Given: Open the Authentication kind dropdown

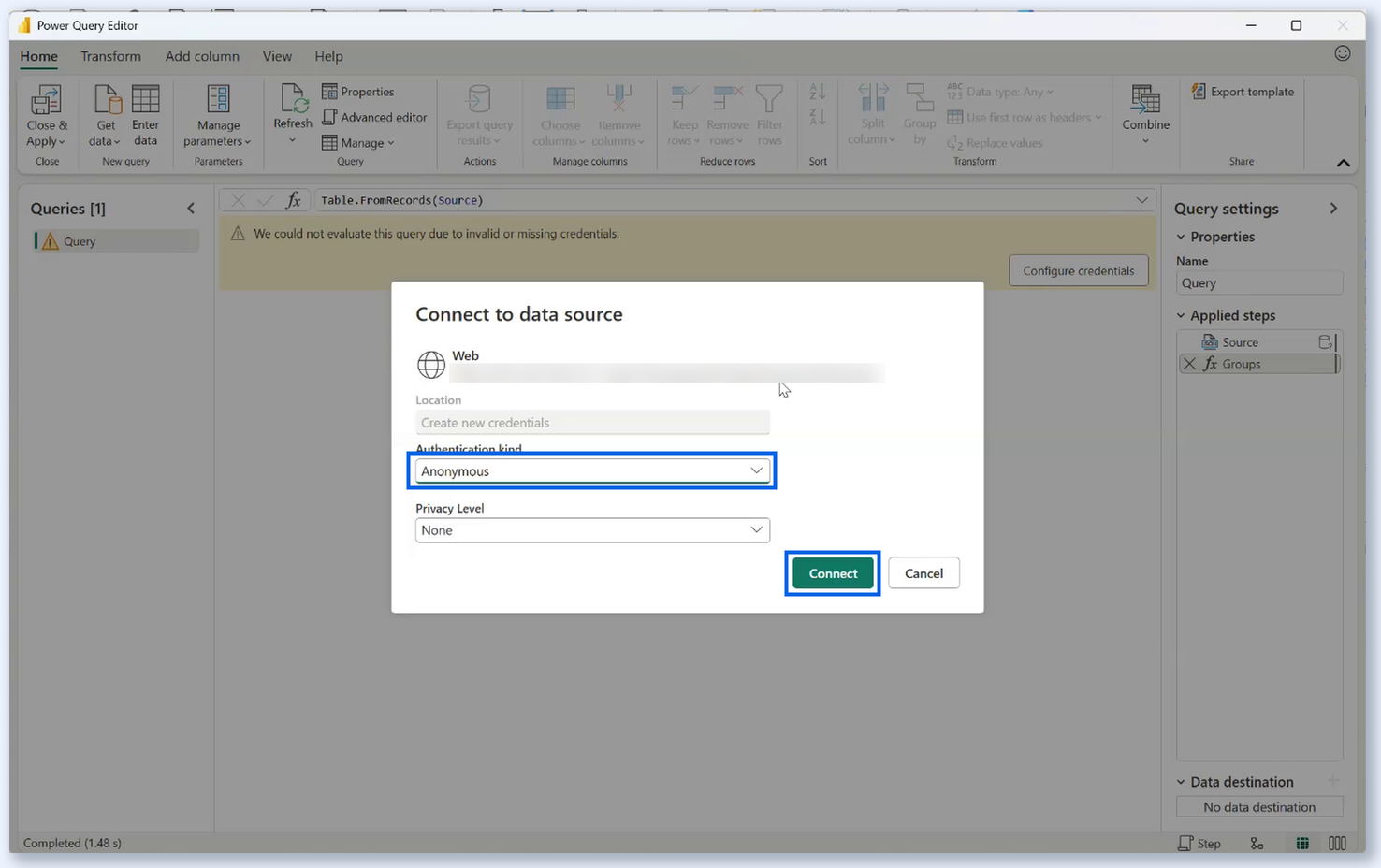Looking at the screenshot, I should (x=592, y=471).
